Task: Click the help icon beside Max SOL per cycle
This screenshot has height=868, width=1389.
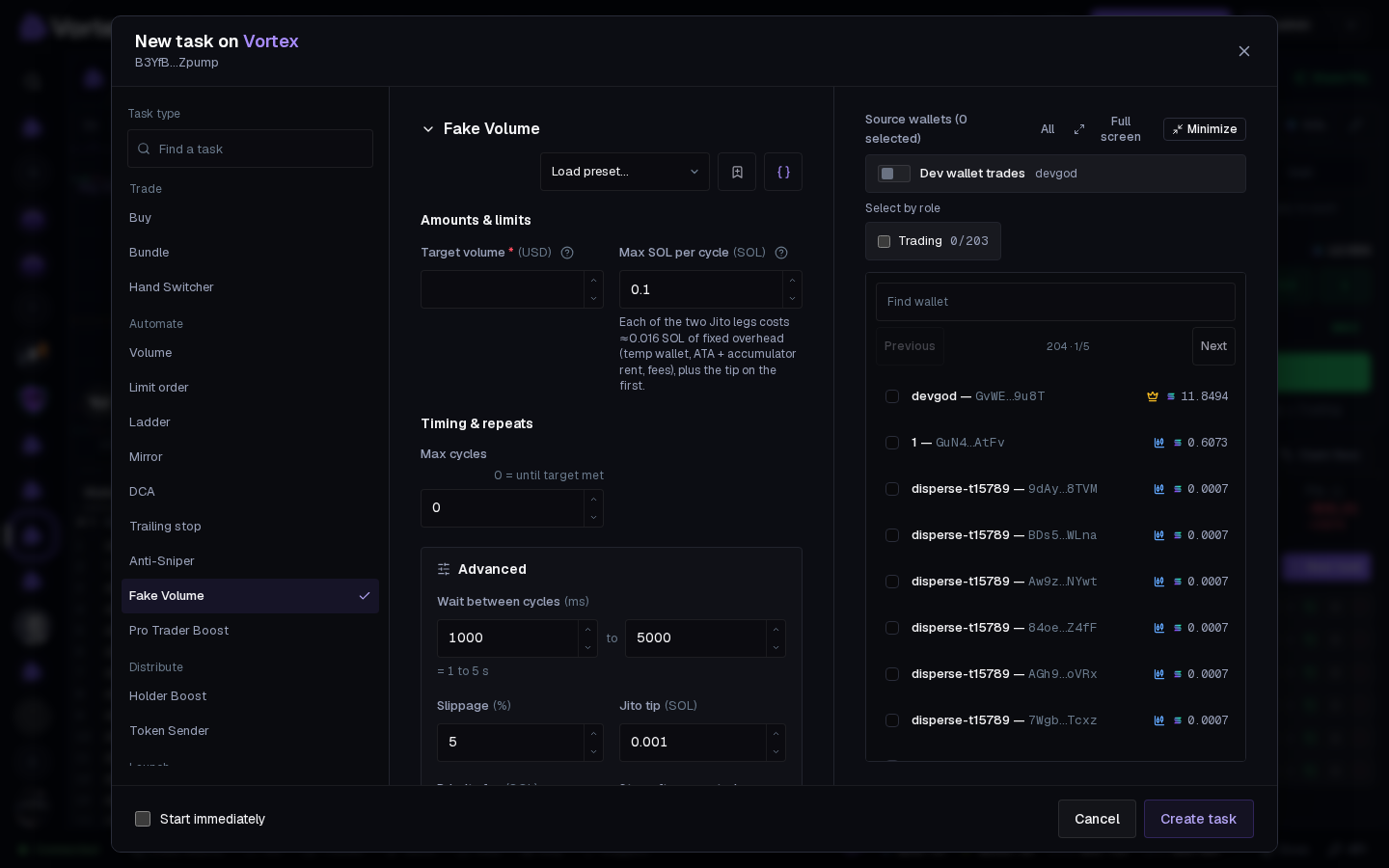Action: click(x=781, y=253)
